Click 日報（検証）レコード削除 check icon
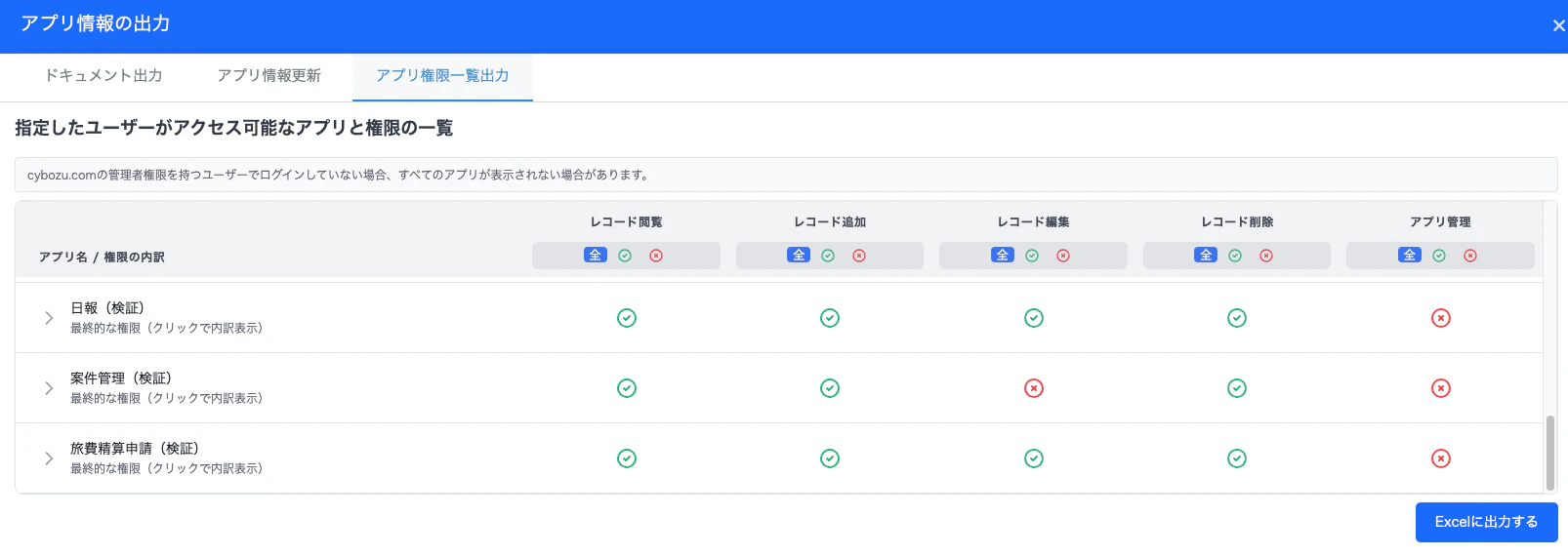This screenshot has height=557, width=1568. coord(1237,318)
